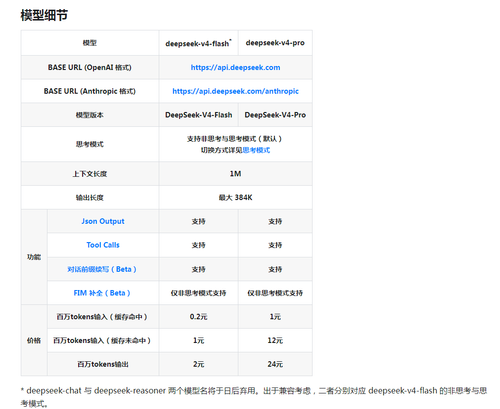The height and width of the screenshot is (409, 500).
Task: Click the 模型细节 heading
Action: click(x=44, y=15)
